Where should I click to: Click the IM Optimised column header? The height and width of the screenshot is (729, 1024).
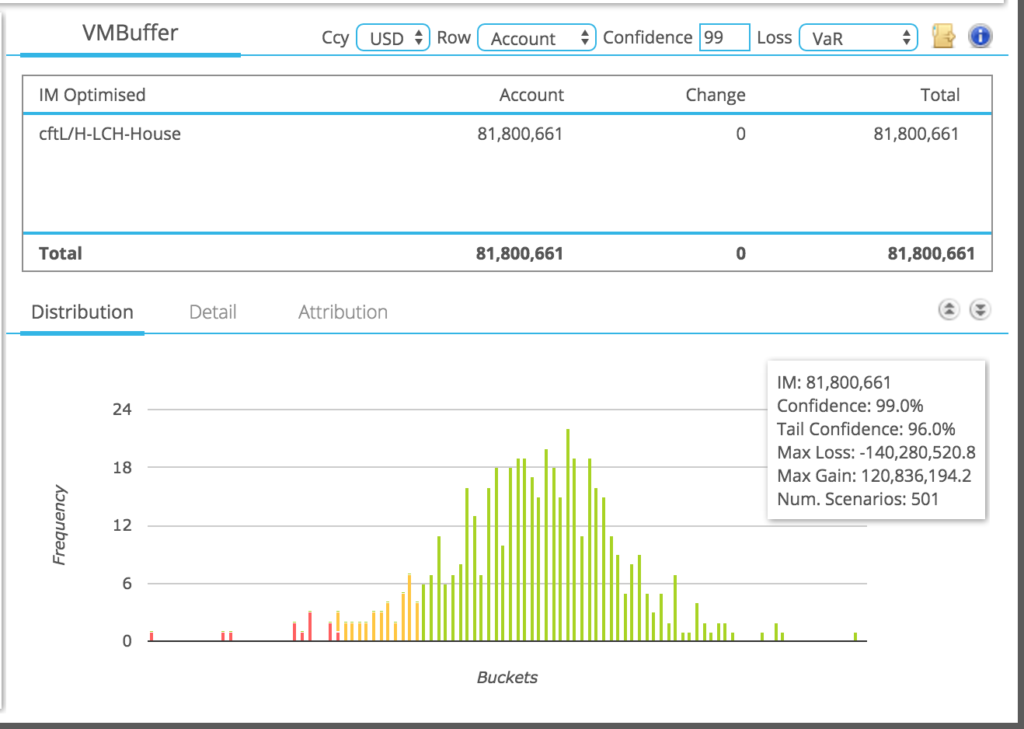tap(92, 95)
